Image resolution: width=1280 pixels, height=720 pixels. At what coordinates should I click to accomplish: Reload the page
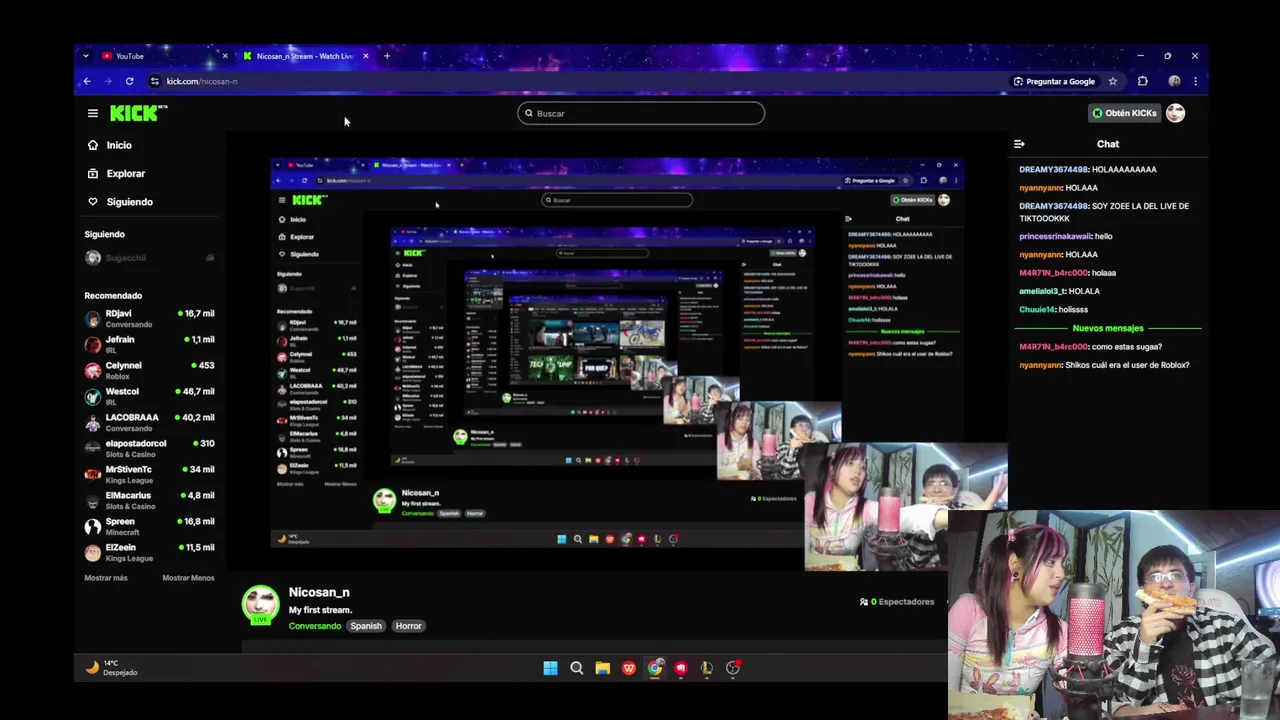pos(129,81)
